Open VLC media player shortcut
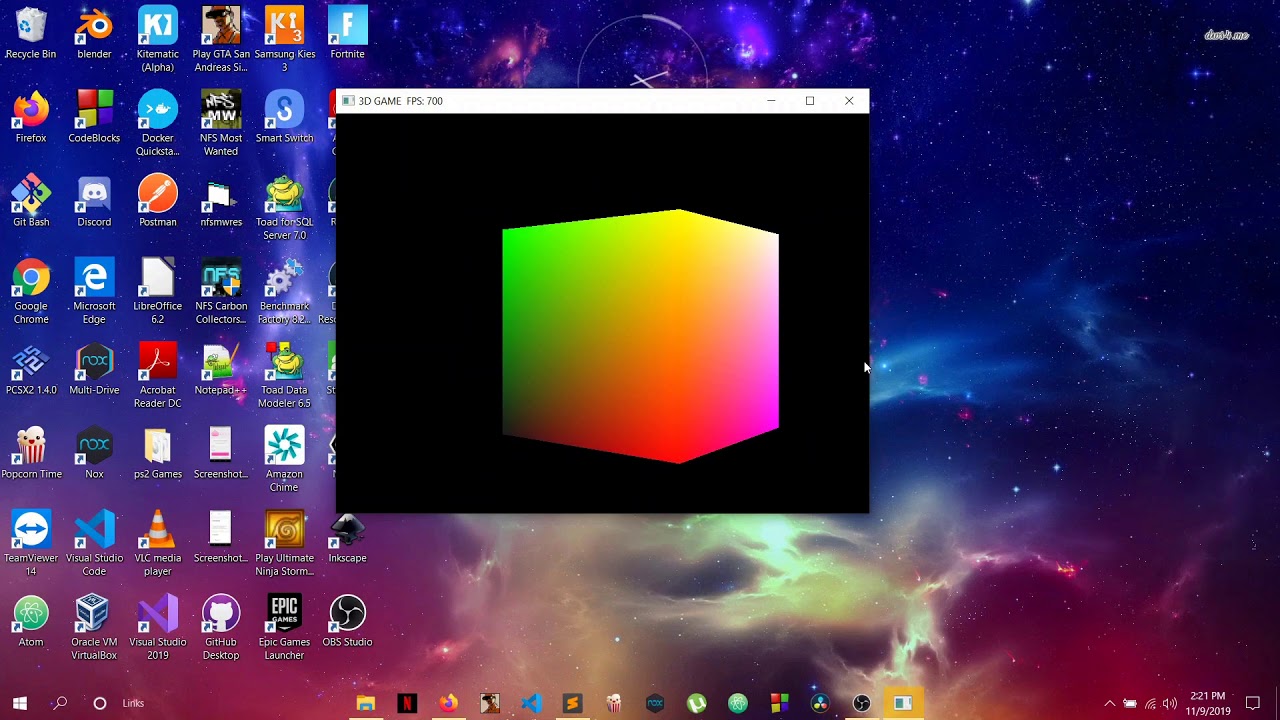The image size is (1280, 720). 157,544
